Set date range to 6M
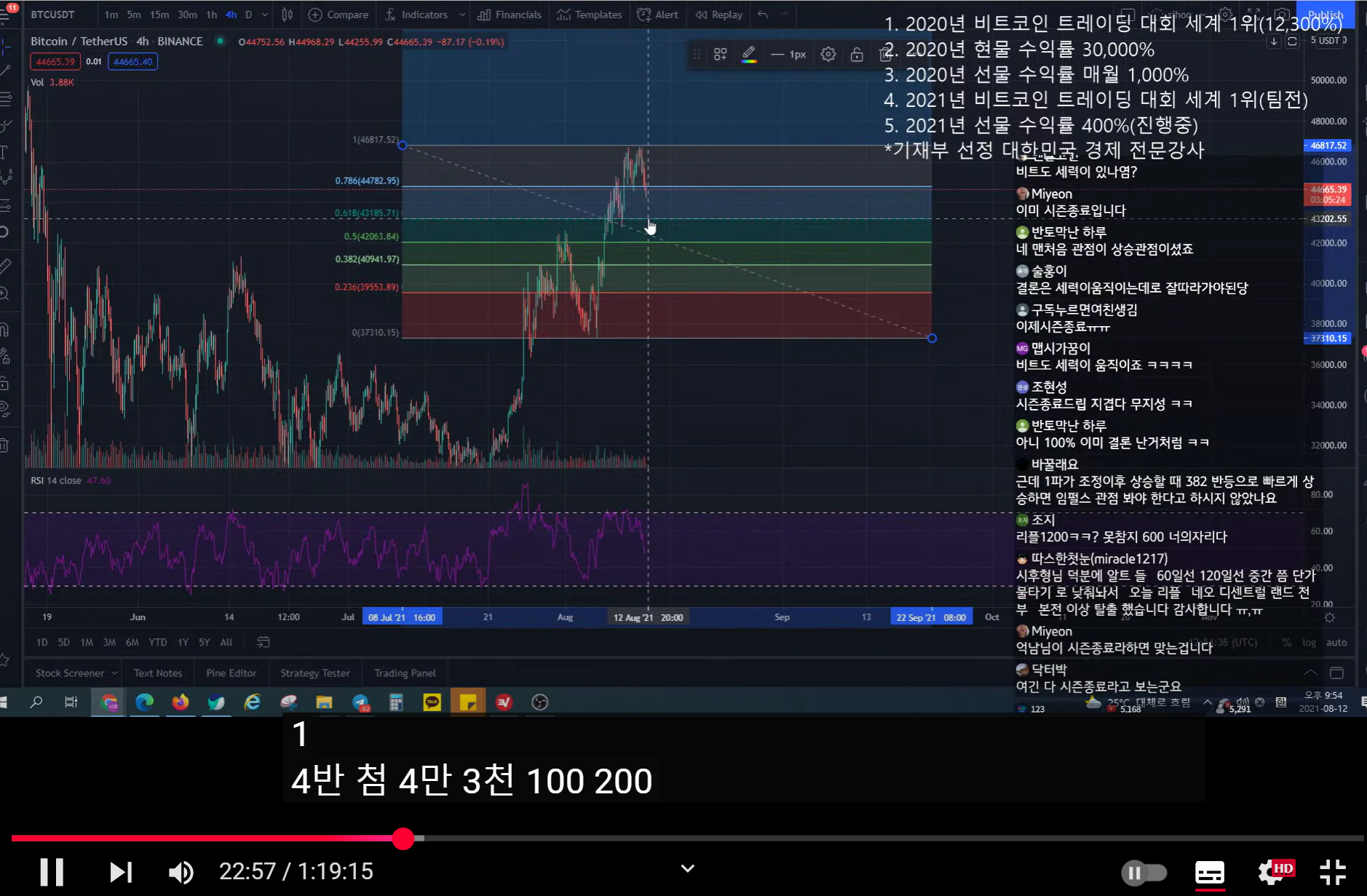 (x=132, y=642)
